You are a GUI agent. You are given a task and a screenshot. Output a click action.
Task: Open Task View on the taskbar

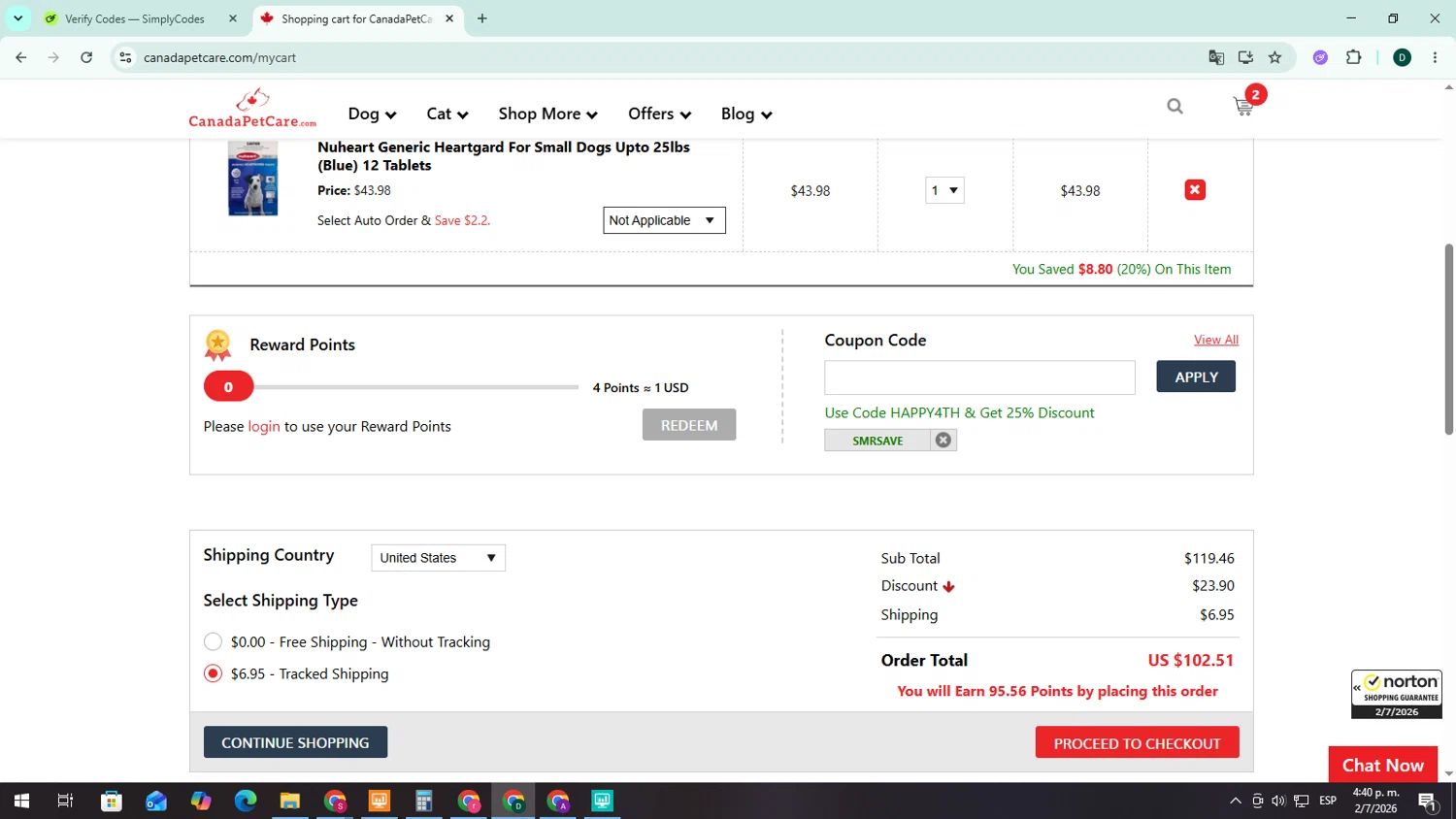click(65, 801)
